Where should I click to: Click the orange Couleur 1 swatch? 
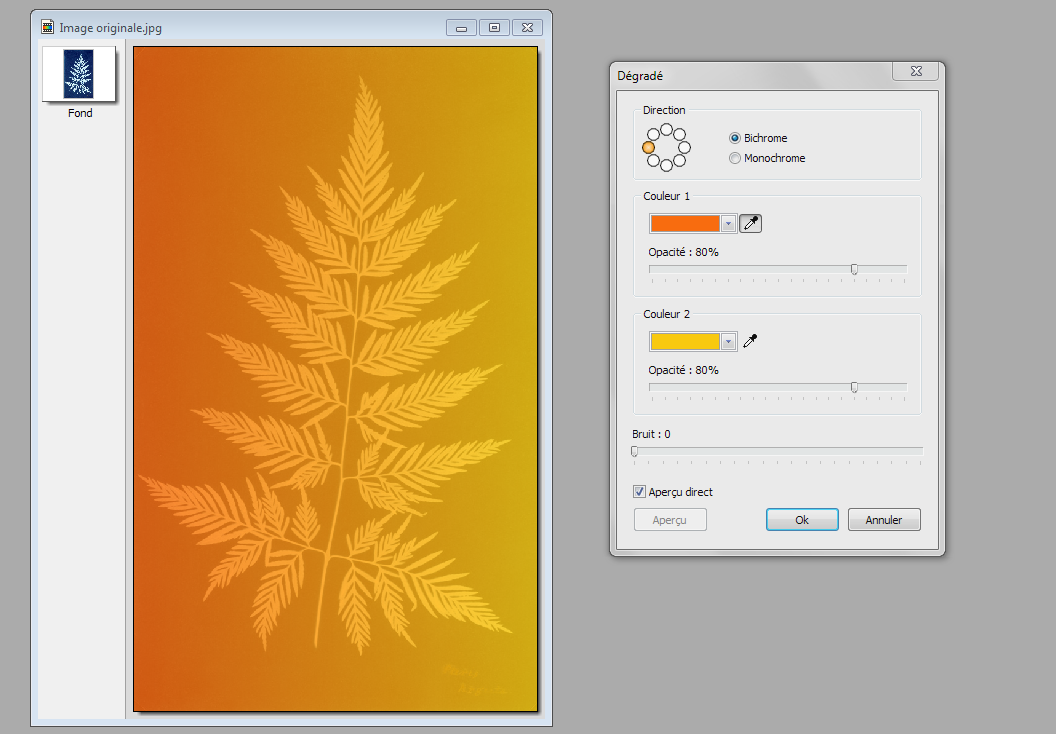[685, 224]
